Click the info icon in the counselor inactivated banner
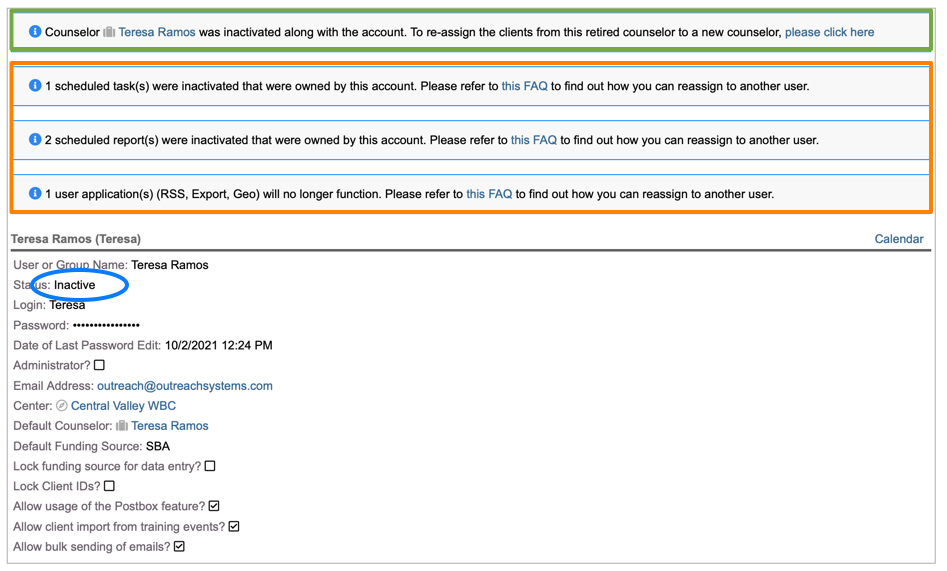 35,32
